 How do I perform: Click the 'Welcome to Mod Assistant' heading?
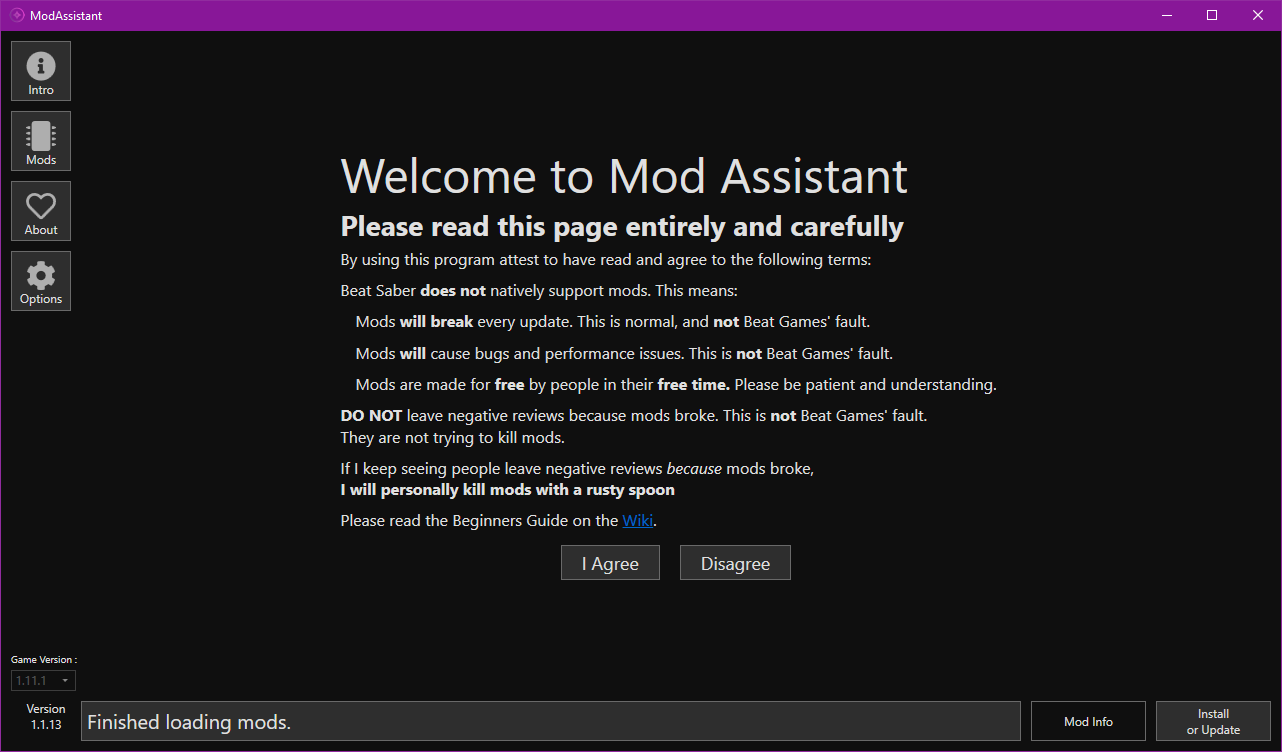(624, 176)
